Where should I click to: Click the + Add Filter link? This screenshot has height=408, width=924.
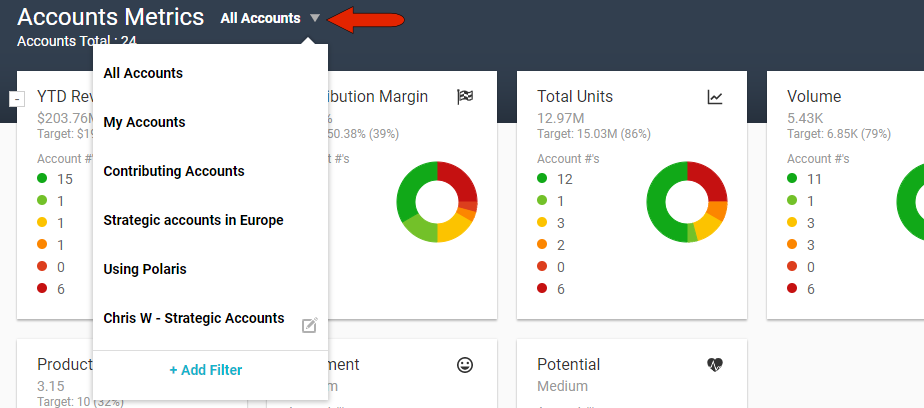(206, 370)
